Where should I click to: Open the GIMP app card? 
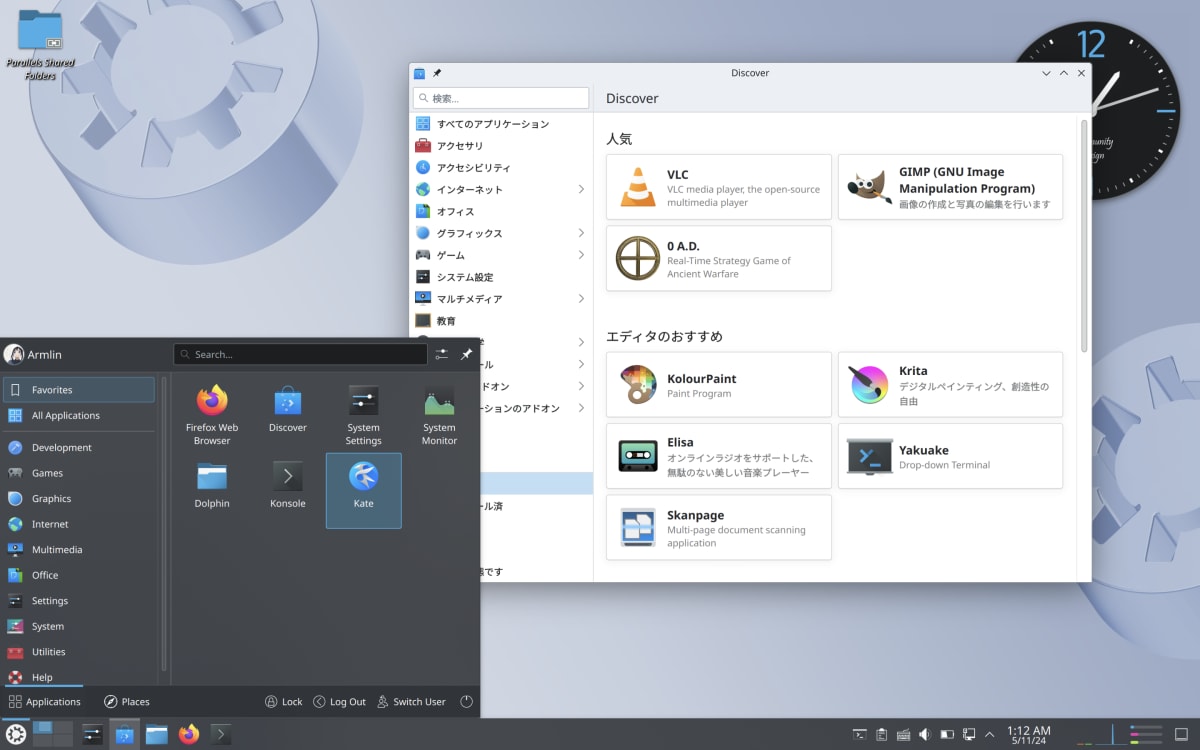tap(950, 187)
